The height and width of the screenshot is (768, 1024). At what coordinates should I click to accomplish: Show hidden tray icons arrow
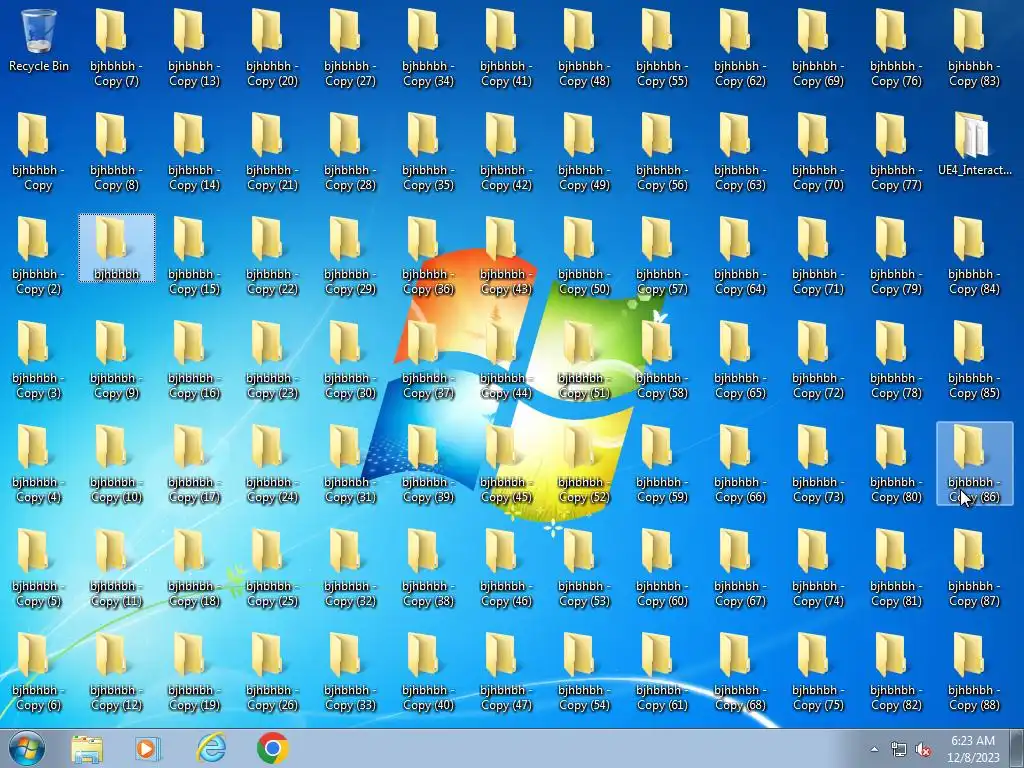click(874, 749)
